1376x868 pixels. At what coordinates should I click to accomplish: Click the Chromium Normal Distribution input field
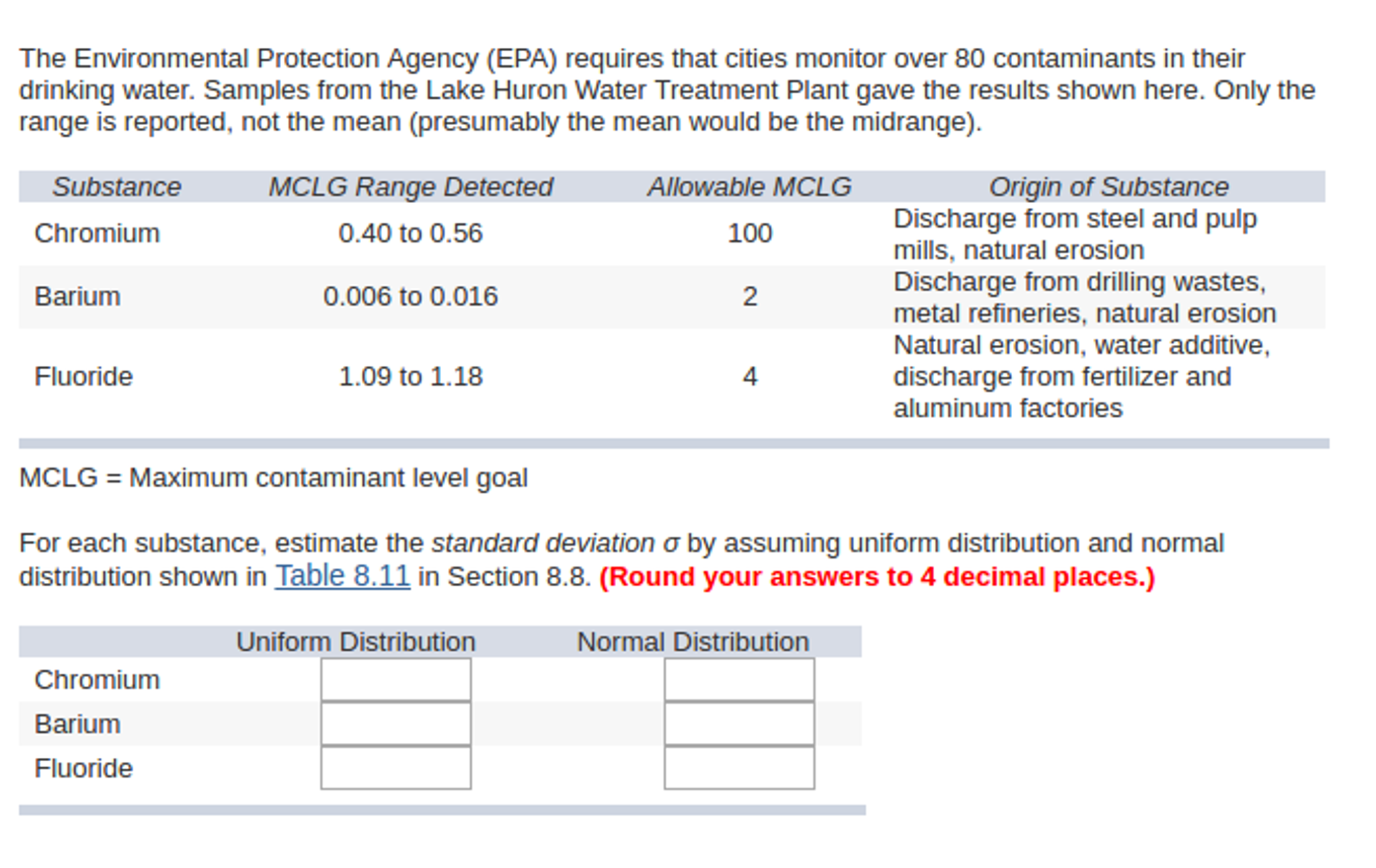tap(738, 679)
